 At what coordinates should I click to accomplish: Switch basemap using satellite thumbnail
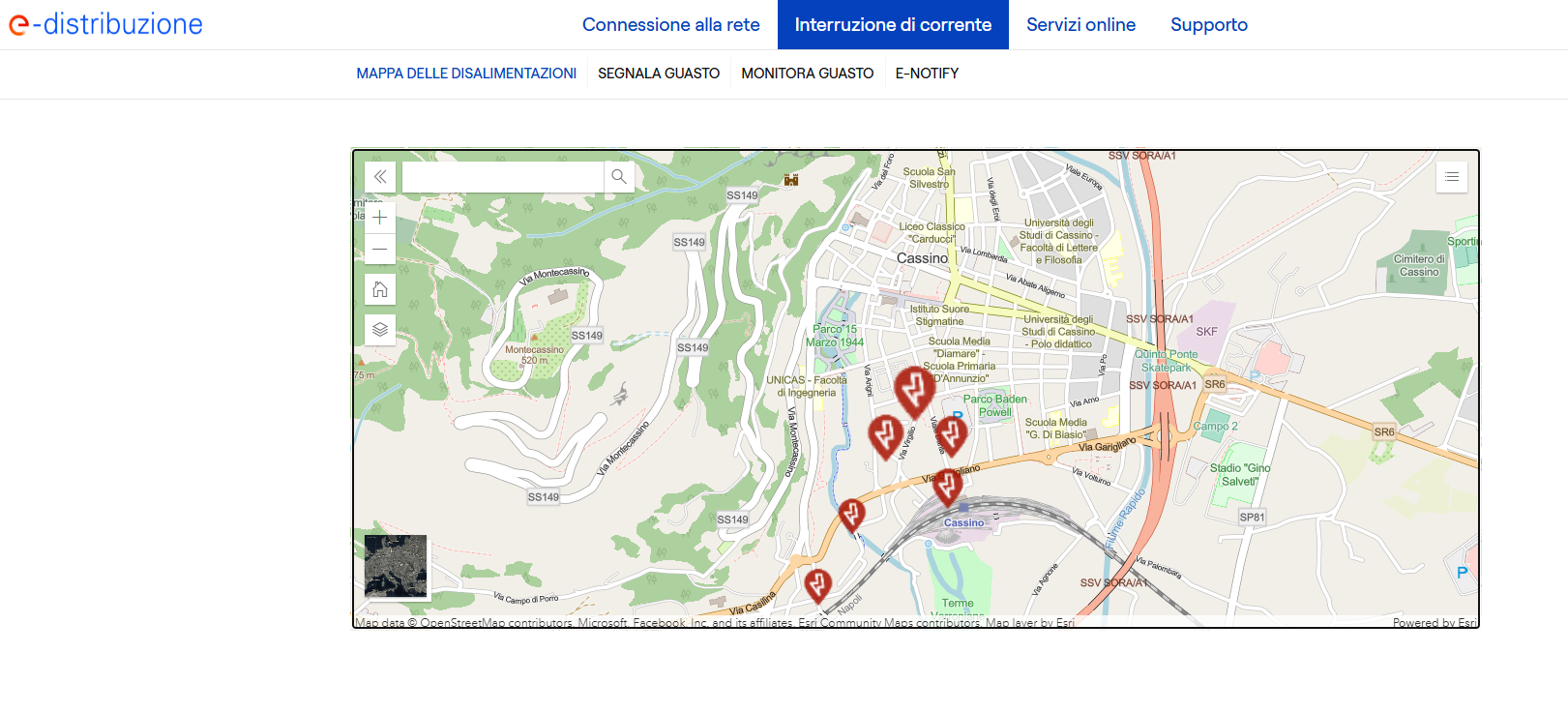coord(396,566)
